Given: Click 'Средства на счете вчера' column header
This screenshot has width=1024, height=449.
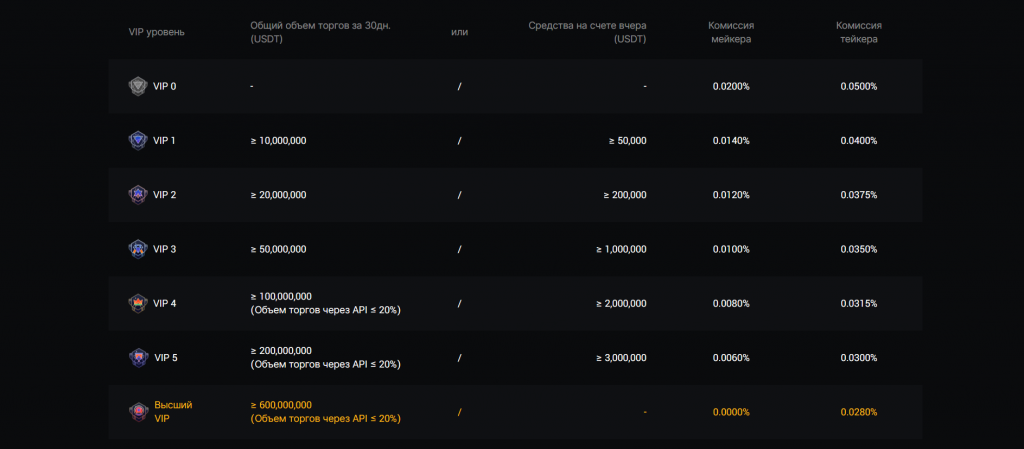Looking at the screenshot, I should tap(587, 25).
